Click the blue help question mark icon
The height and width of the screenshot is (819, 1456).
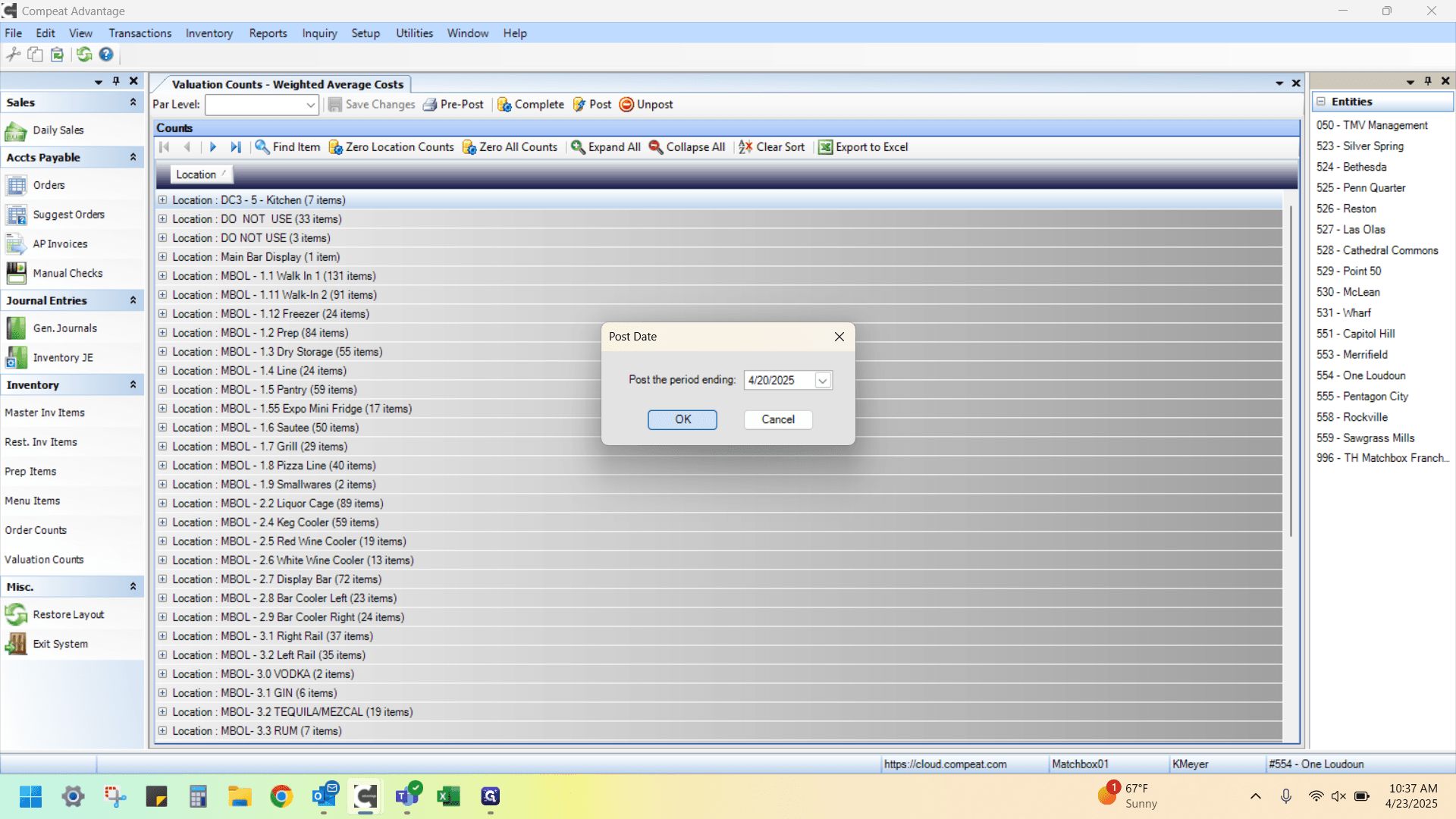click(106, 54)
